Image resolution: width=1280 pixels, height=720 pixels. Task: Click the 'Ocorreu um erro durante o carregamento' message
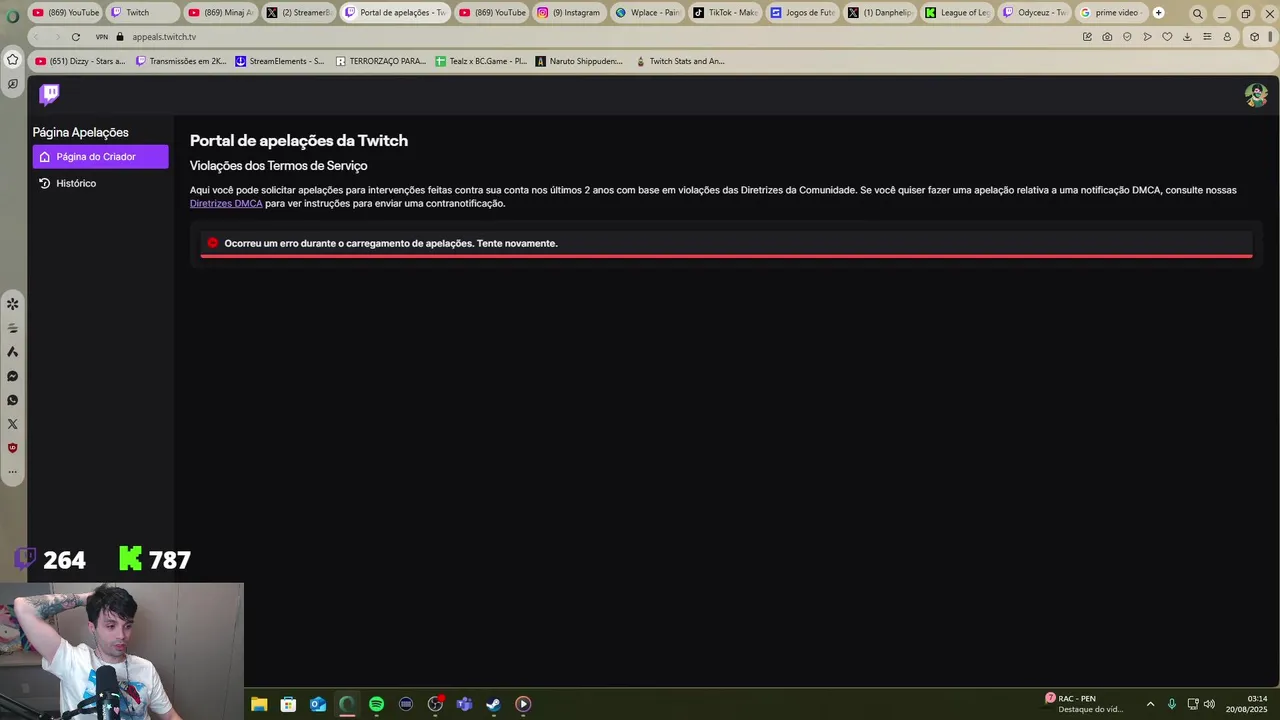(x=391, y=244)
